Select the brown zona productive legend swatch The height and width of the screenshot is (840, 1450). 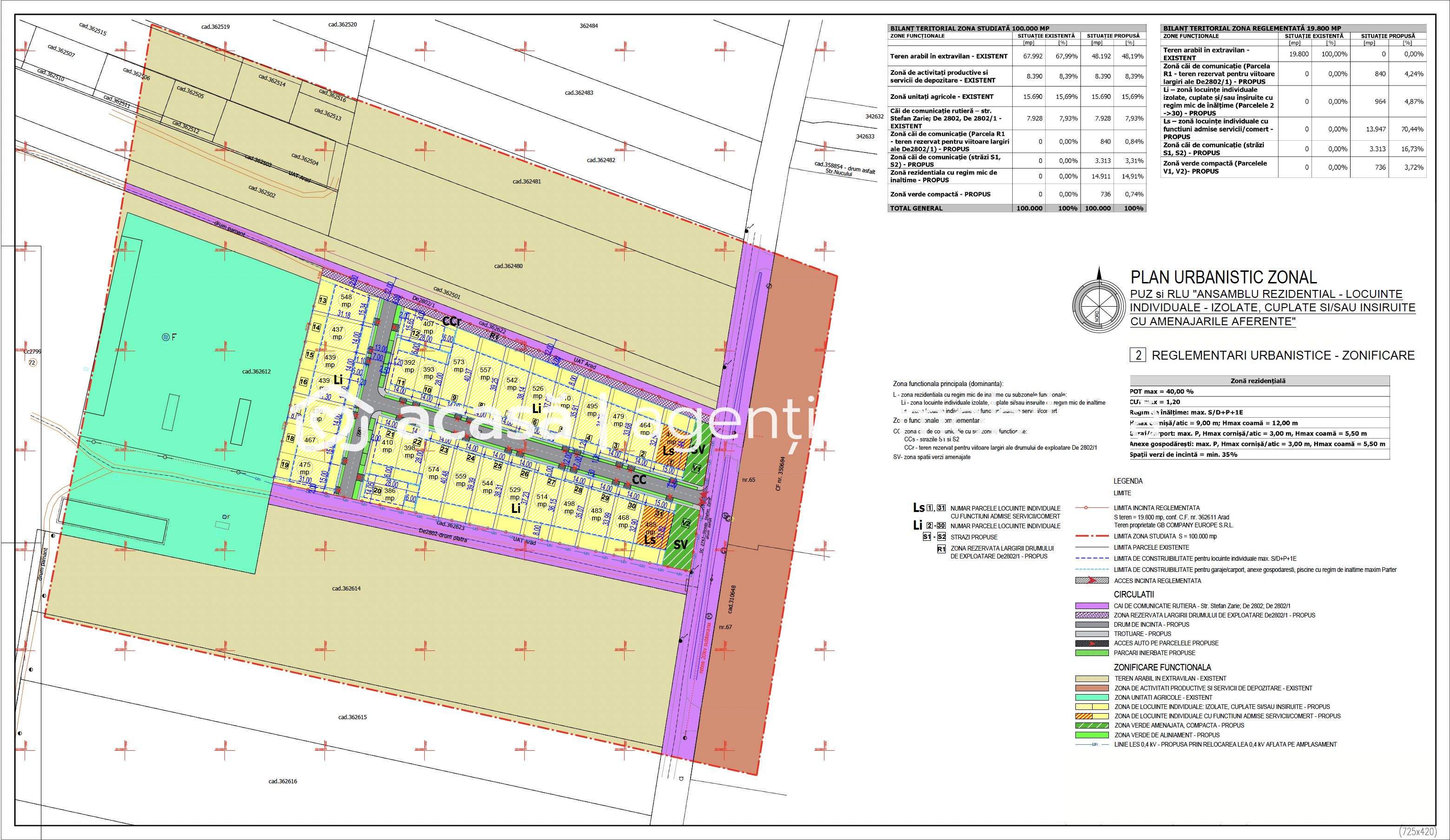tap(1092, 688)
